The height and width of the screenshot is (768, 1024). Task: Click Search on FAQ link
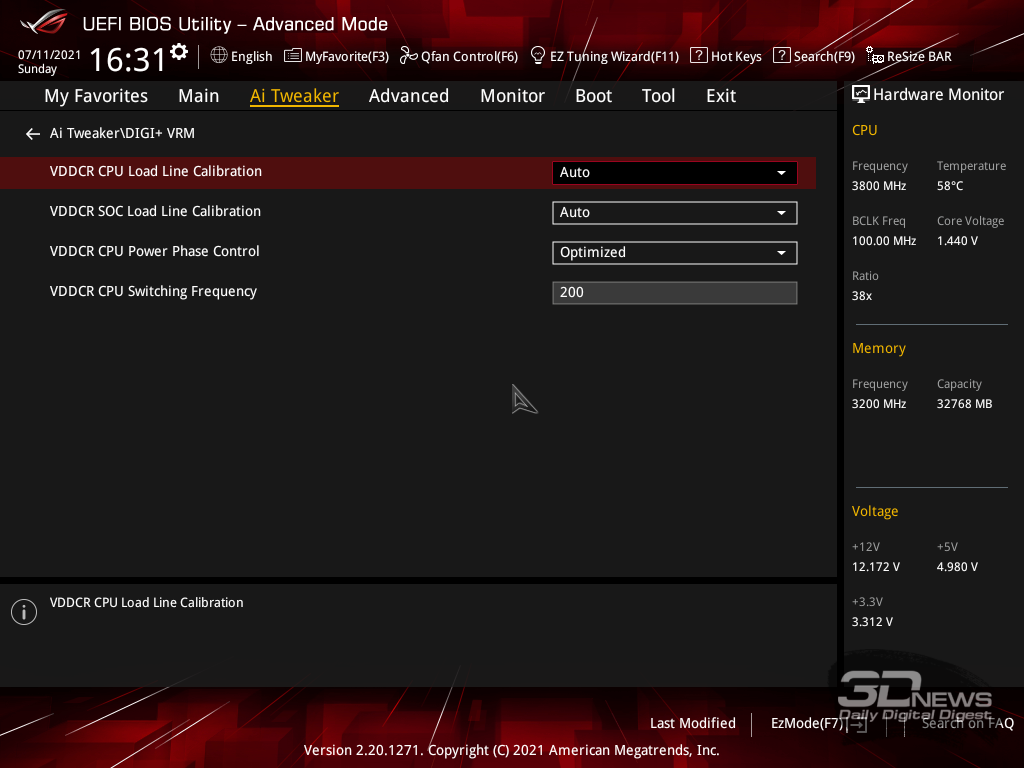tap(967, 723)
